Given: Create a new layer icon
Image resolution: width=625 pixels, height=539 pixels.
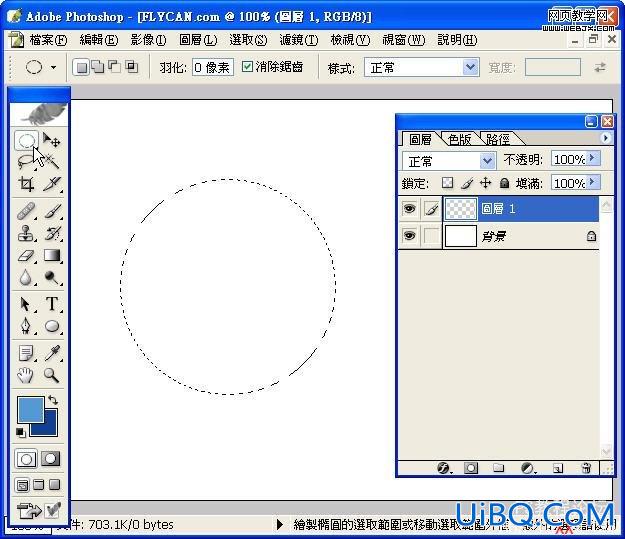Looking at the screenshot, I should click(558, 468).
